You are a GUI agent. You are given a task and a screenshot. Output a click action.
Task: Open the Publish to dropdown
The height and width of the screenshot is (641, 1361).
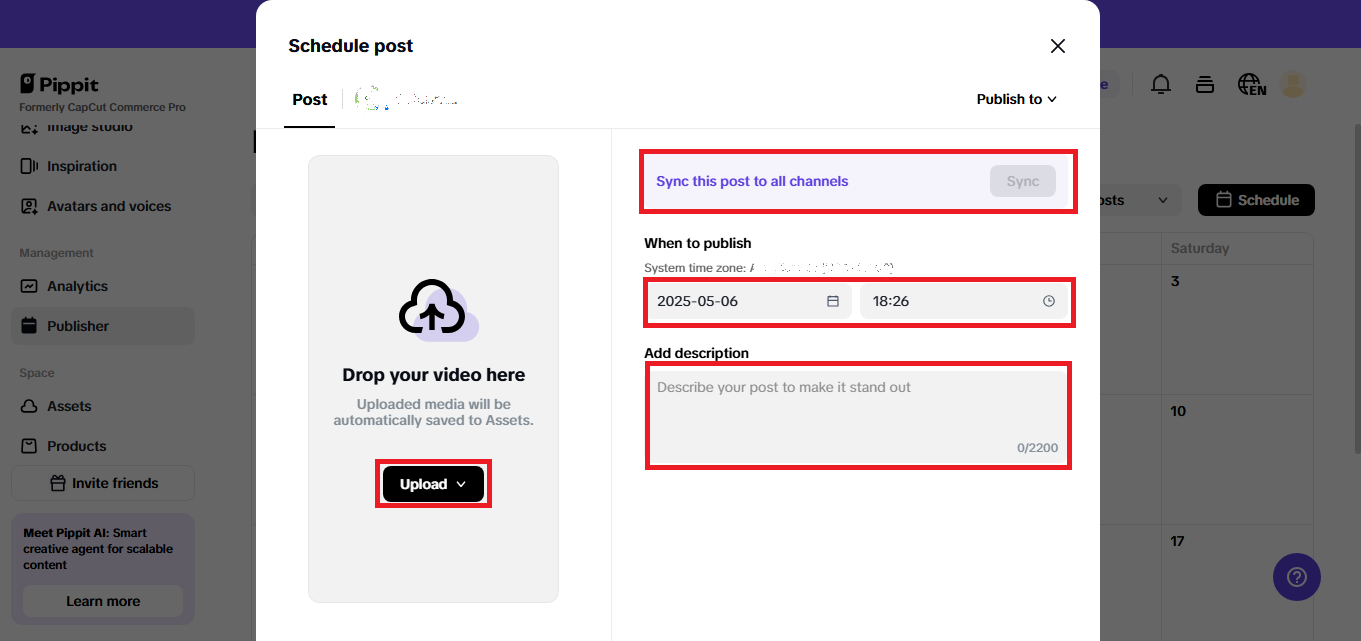click(x=1016, y=99)
